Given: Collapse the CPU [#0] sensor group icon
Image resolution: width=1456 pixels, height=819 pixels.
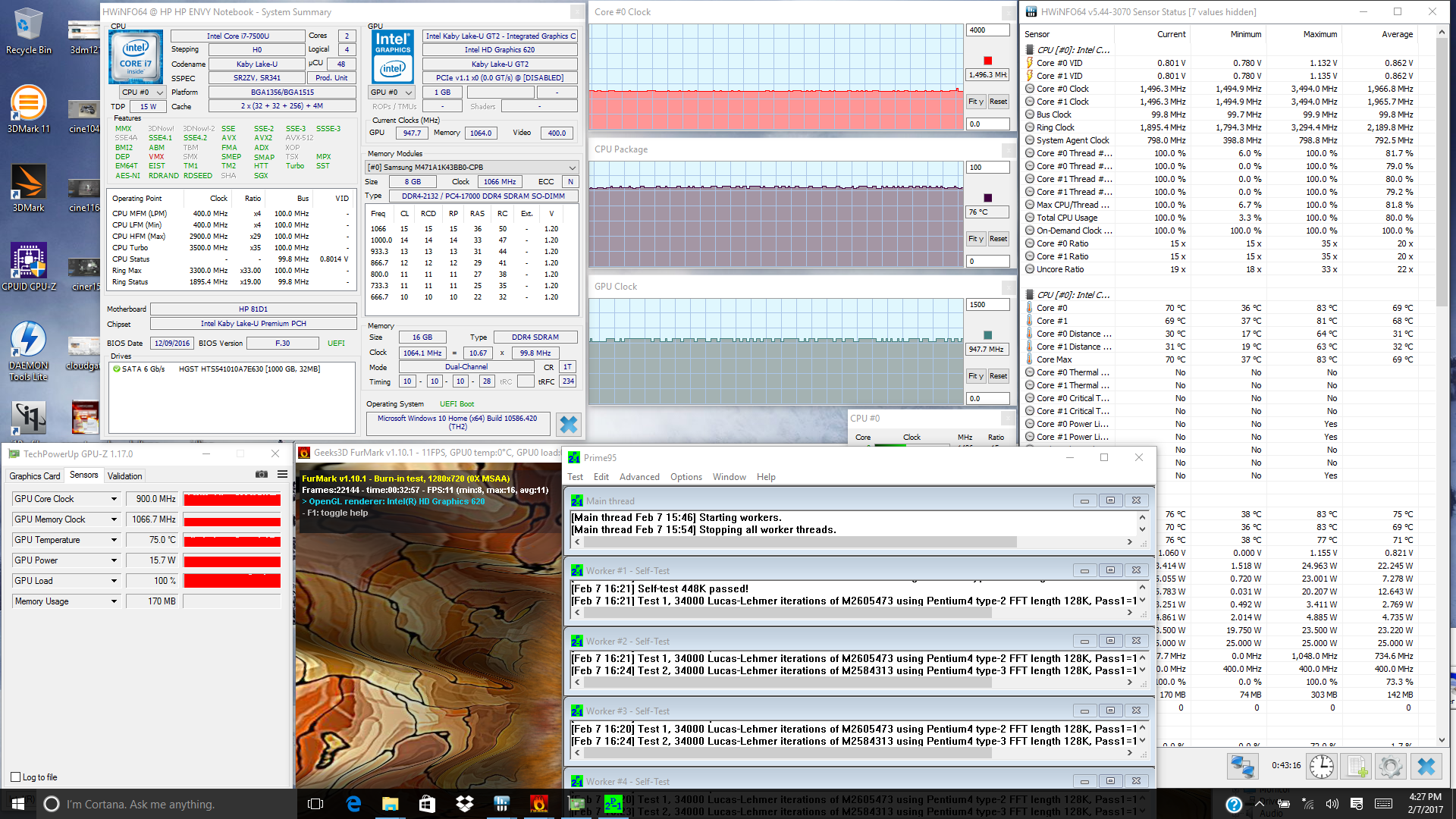Looking at the screenshot, I should point(1030,50).
